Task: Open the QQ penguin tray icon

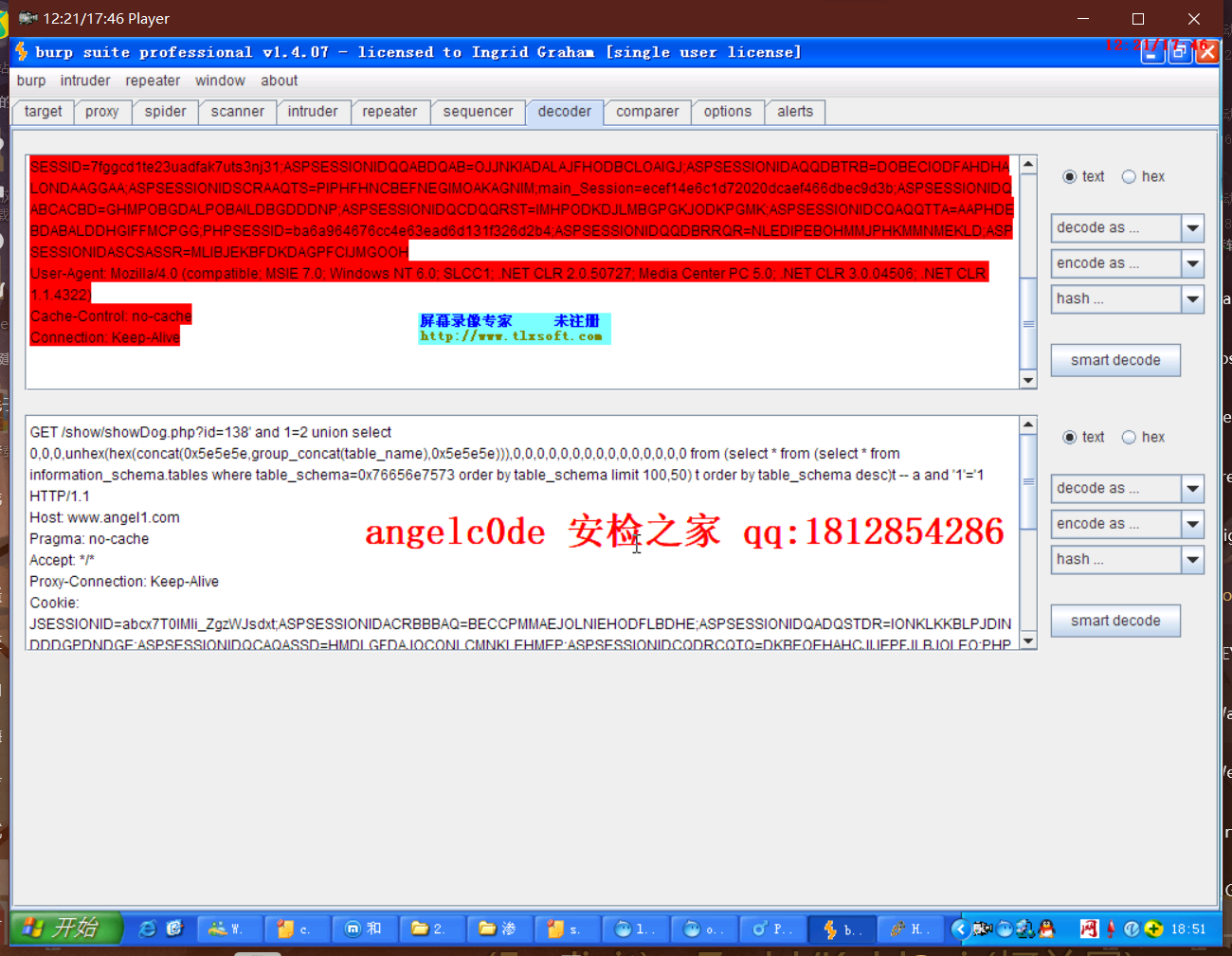Action: [1046, 929]
